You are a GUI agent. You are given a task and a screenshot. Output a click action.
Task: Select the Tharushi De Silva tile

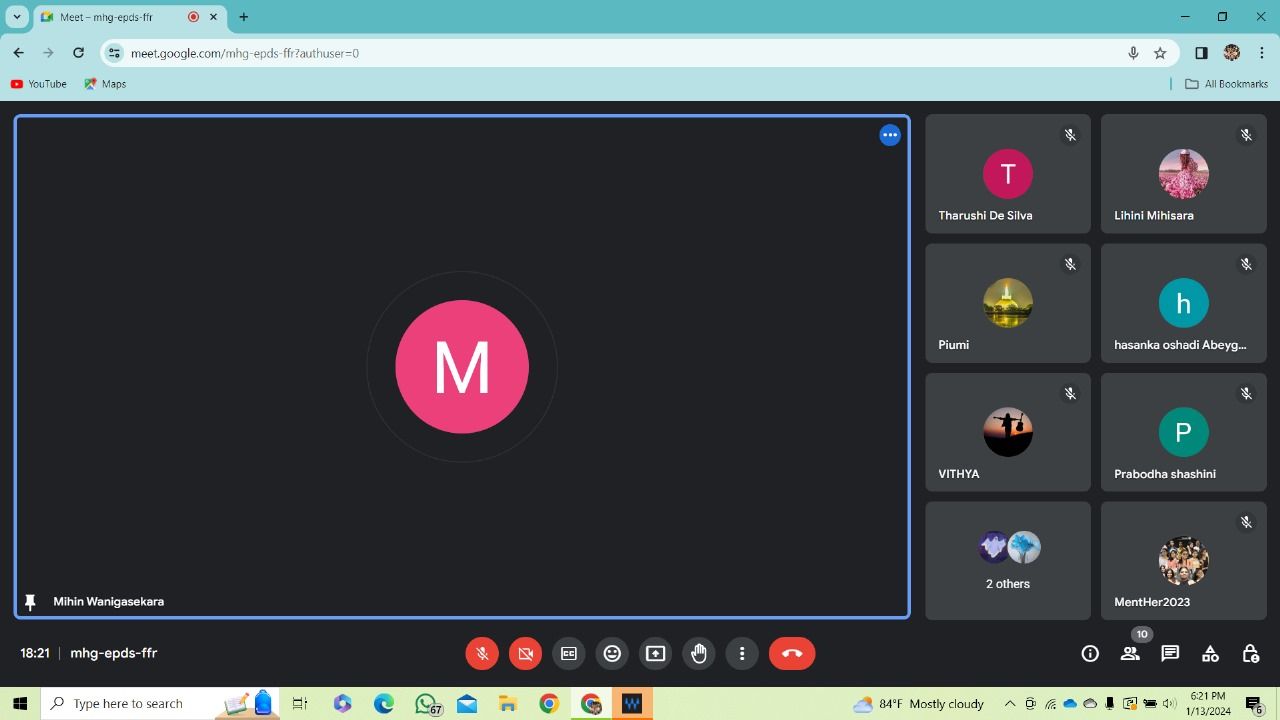pyautogui.click(x=1008, y=174)
